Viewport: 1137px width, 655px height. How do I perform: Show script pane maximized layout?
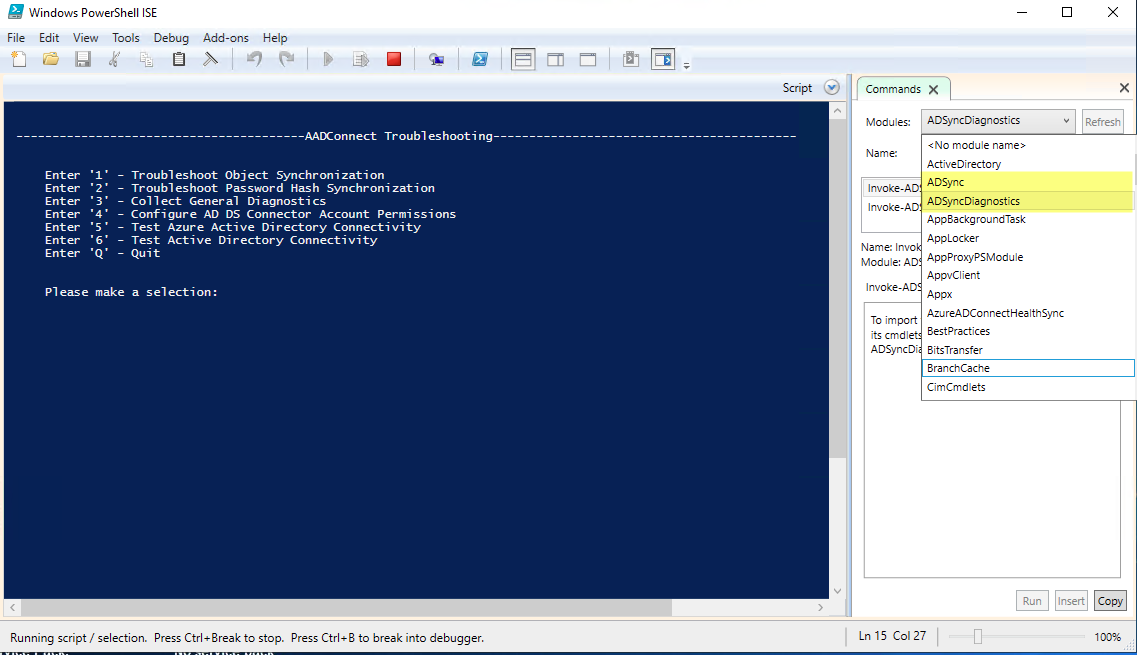coord(588,59)
